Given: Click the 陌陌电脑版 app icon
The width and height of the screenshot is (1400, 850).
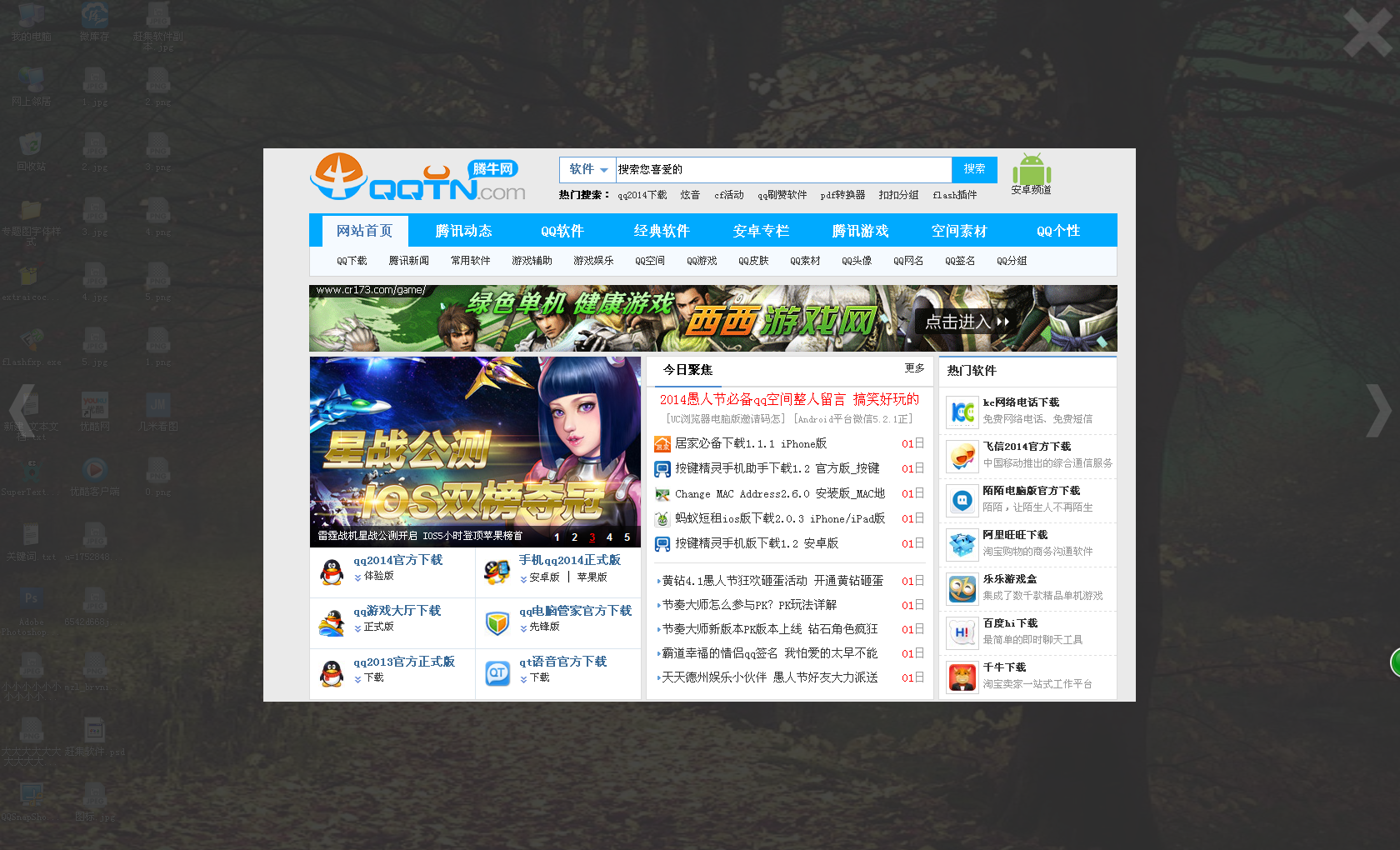Looking at the screenshot, I should click(x=962, y=500).
